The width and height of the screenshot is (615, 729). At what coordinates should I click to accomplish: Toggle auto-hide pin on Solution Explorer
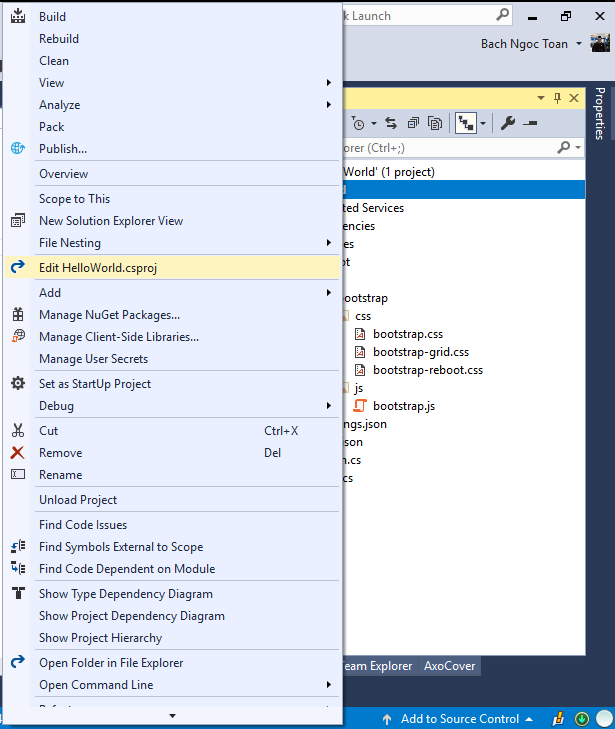click(x=557, y=98)
